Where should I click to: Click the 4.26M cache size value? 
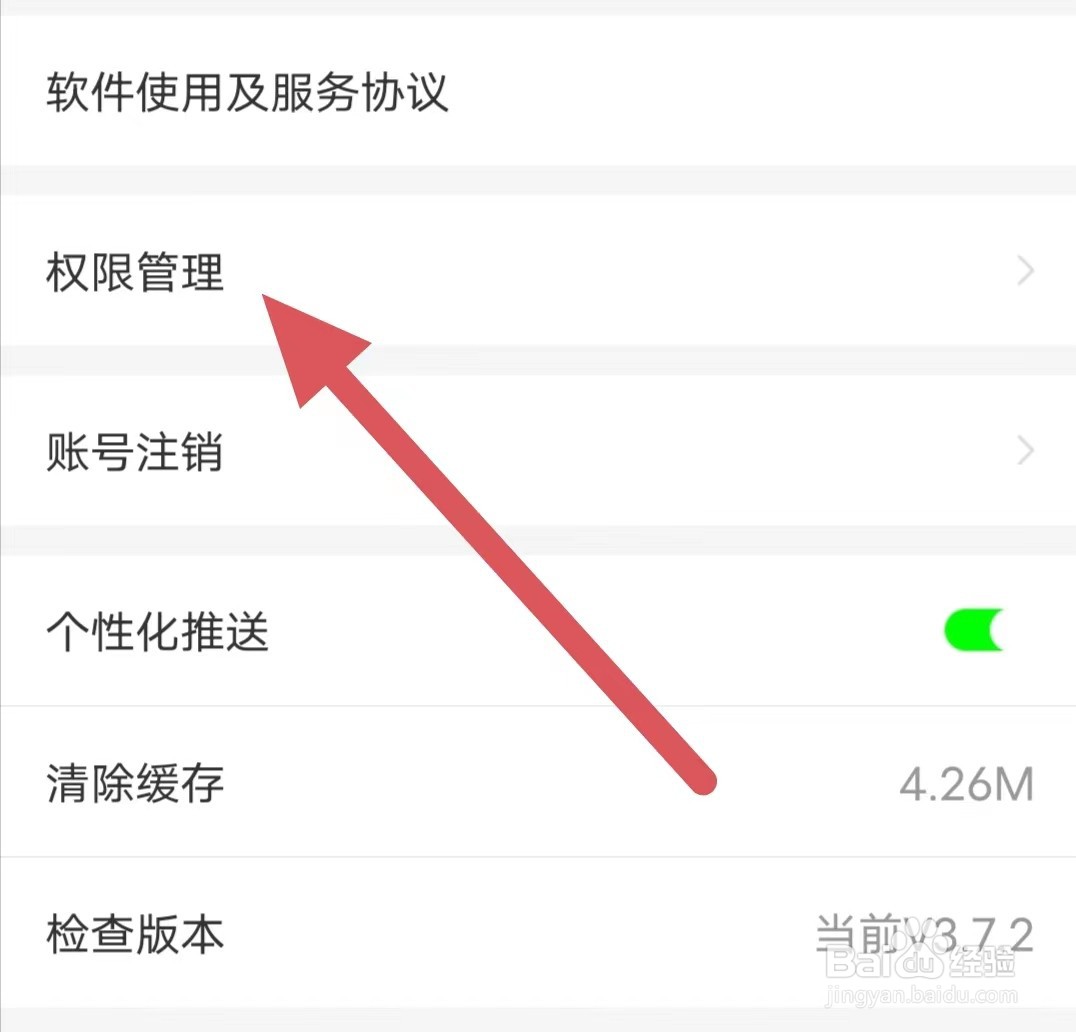point(966,784)
